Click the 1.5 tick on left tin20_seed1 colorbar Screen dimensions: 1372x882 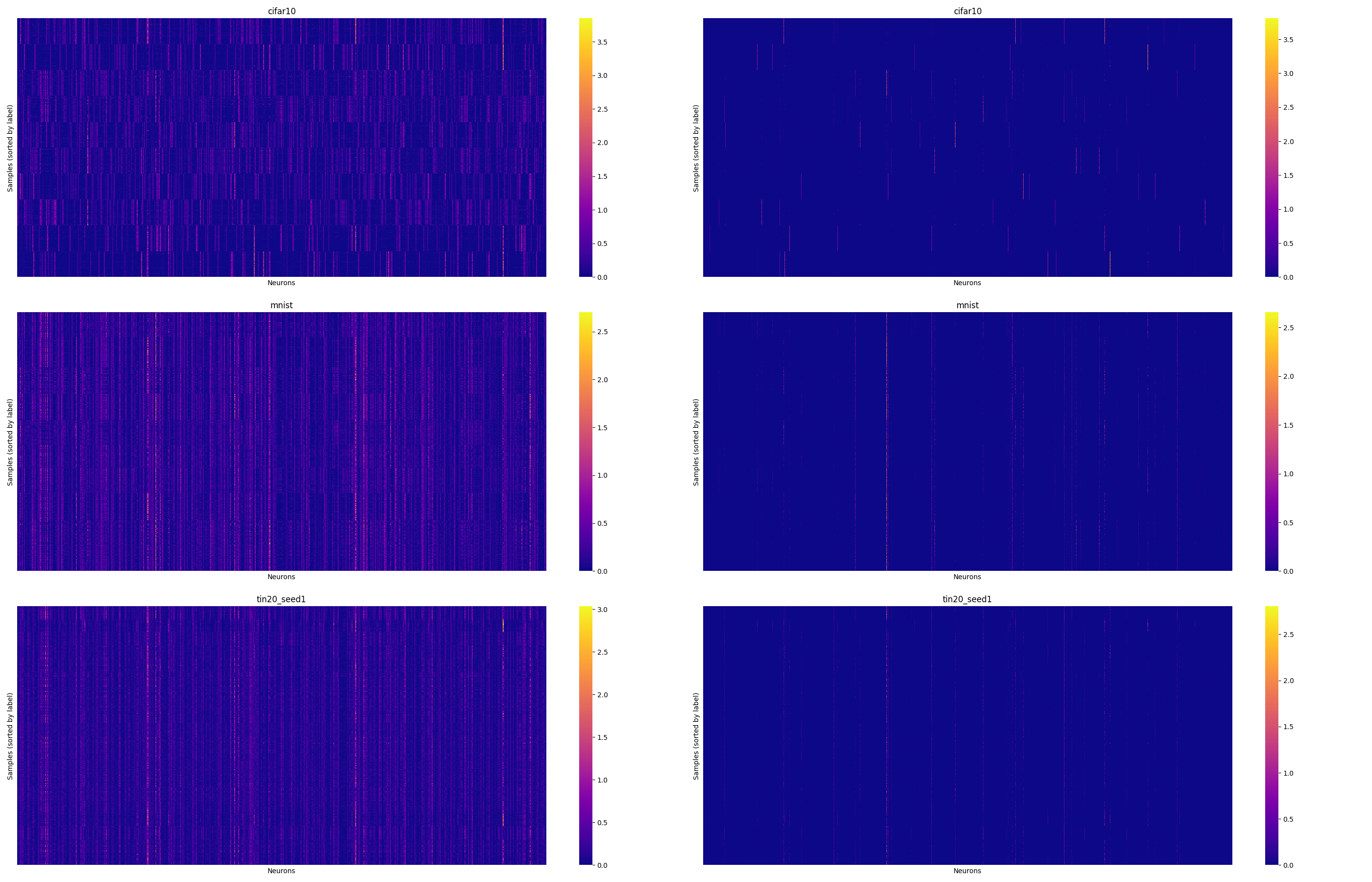point(602,737)
